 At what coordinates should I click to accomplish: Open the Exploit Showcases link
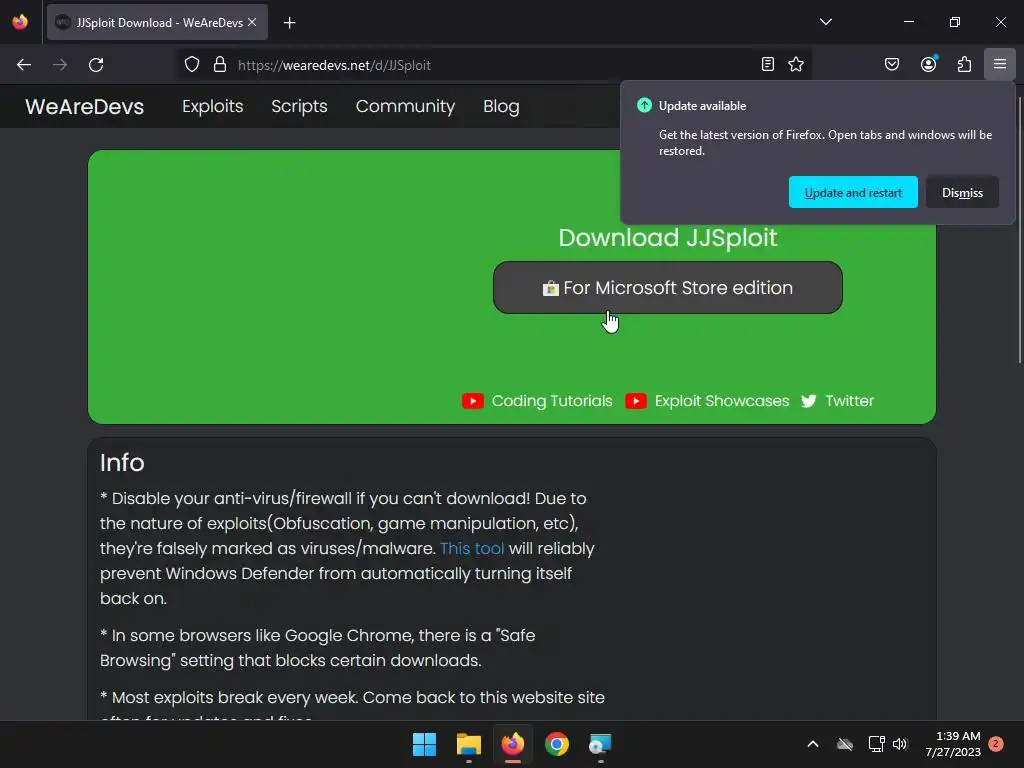(722, 401)
